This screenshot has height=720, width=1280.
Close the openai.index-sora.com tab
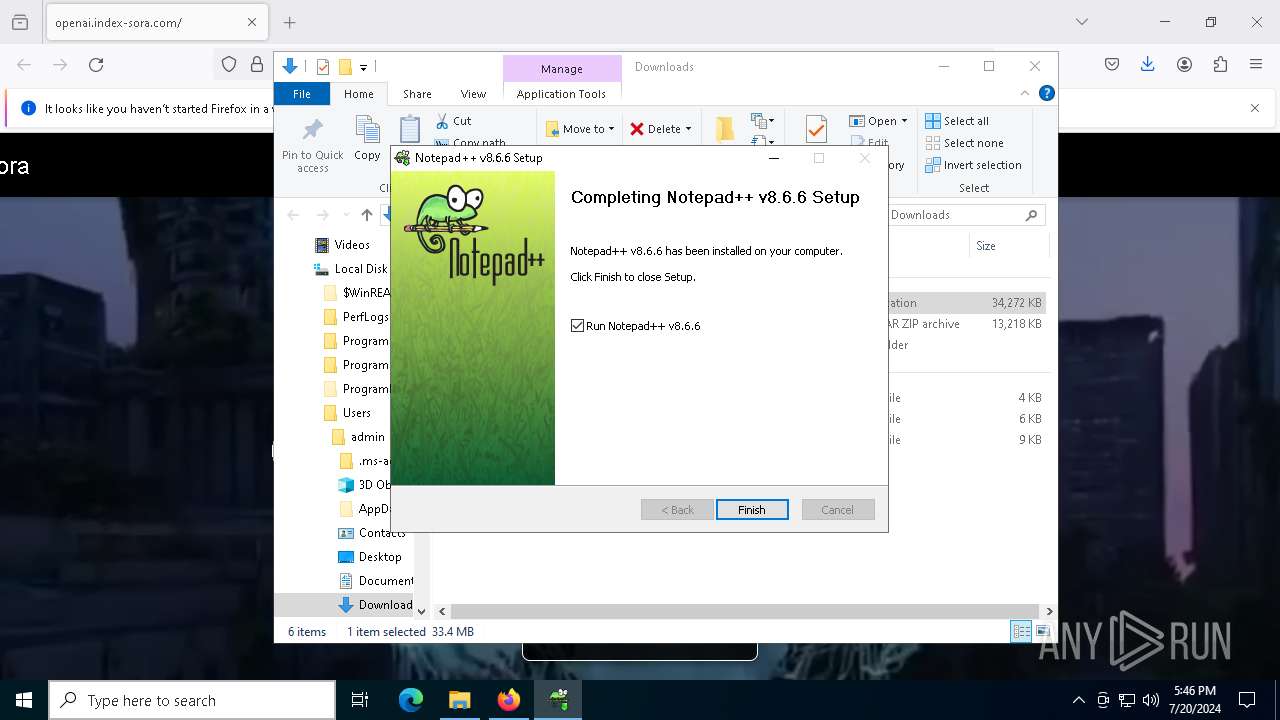pyautogui.click(x=251, y=22)
